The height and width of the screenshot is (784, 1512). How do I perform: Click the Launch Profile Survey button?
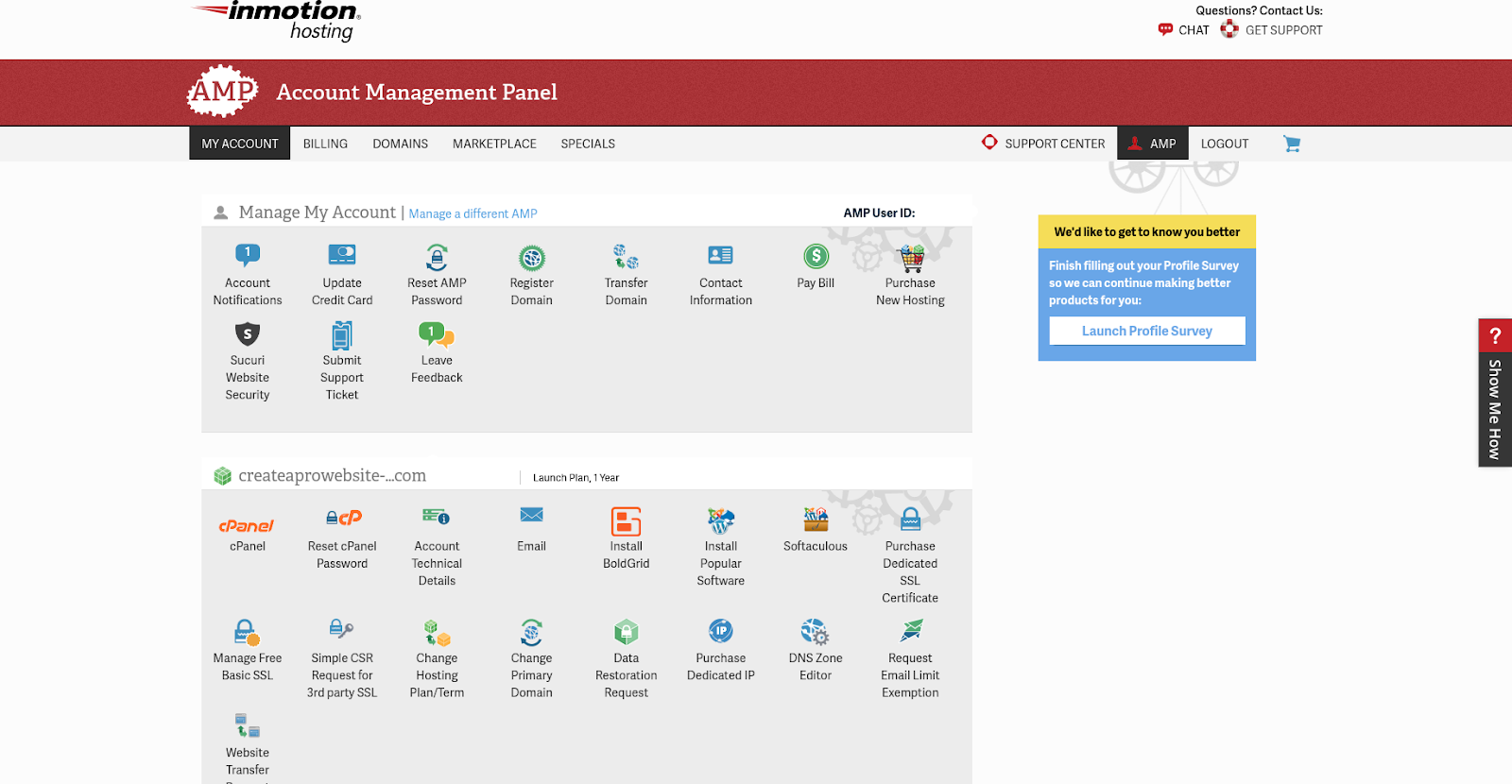tap(1147, 331)
